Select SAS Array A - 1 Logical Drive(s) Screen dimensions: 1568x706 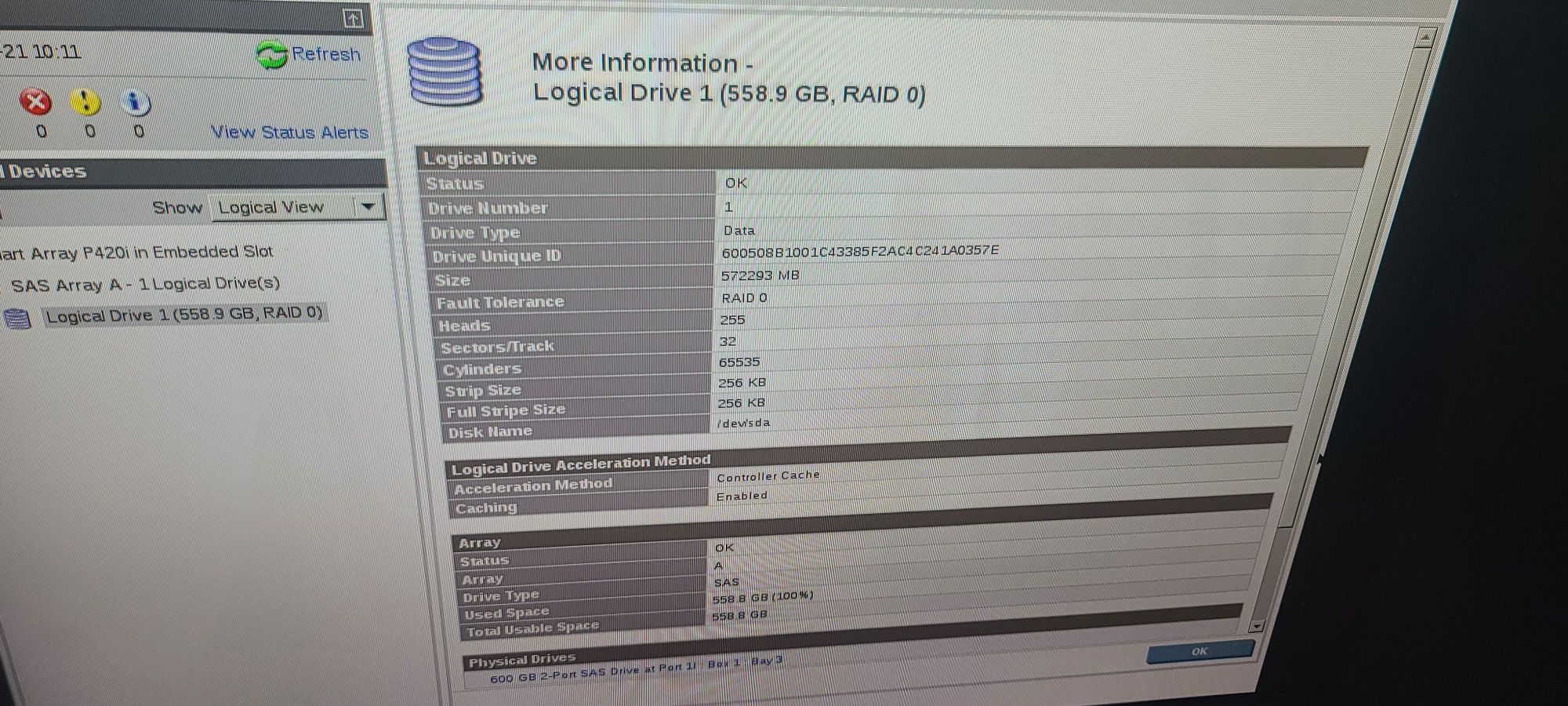(145, 284)
